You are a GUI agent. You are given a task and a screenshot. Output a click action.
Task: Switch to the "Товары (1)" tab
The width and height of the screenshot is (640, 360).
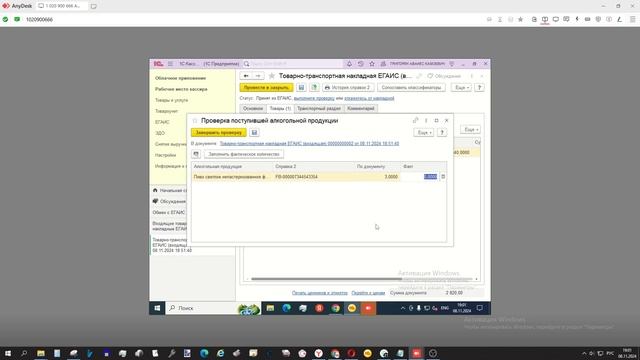click(x=280, y=109)
